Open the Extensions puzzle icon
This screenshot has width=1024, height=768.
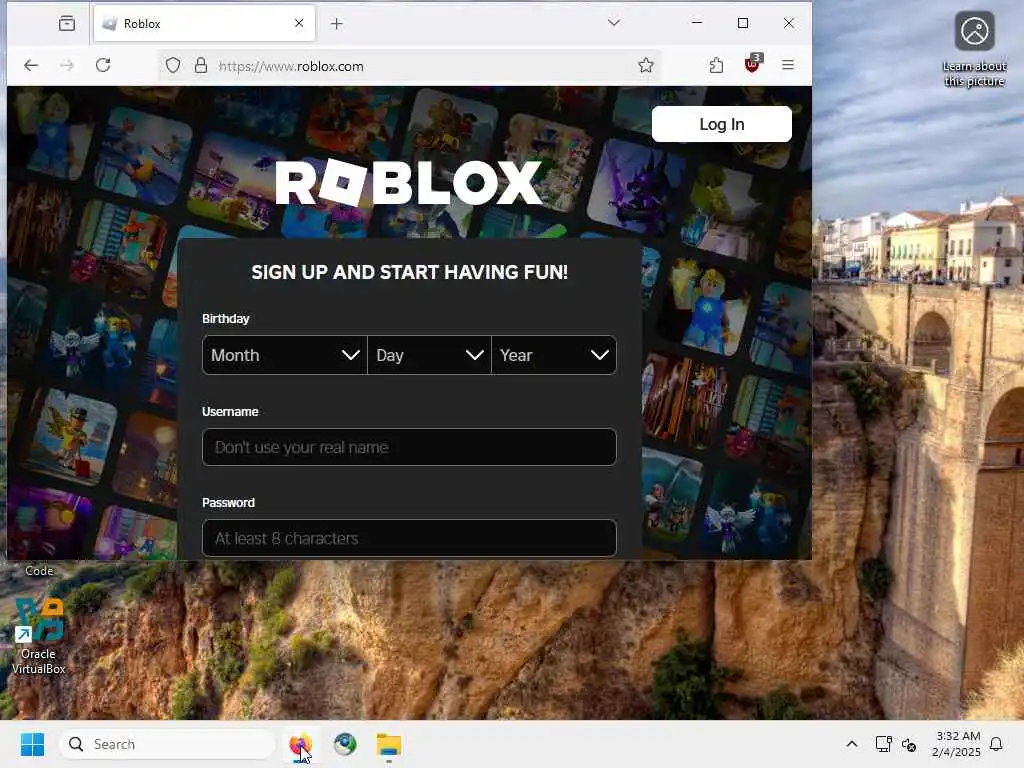click(716, 65)
